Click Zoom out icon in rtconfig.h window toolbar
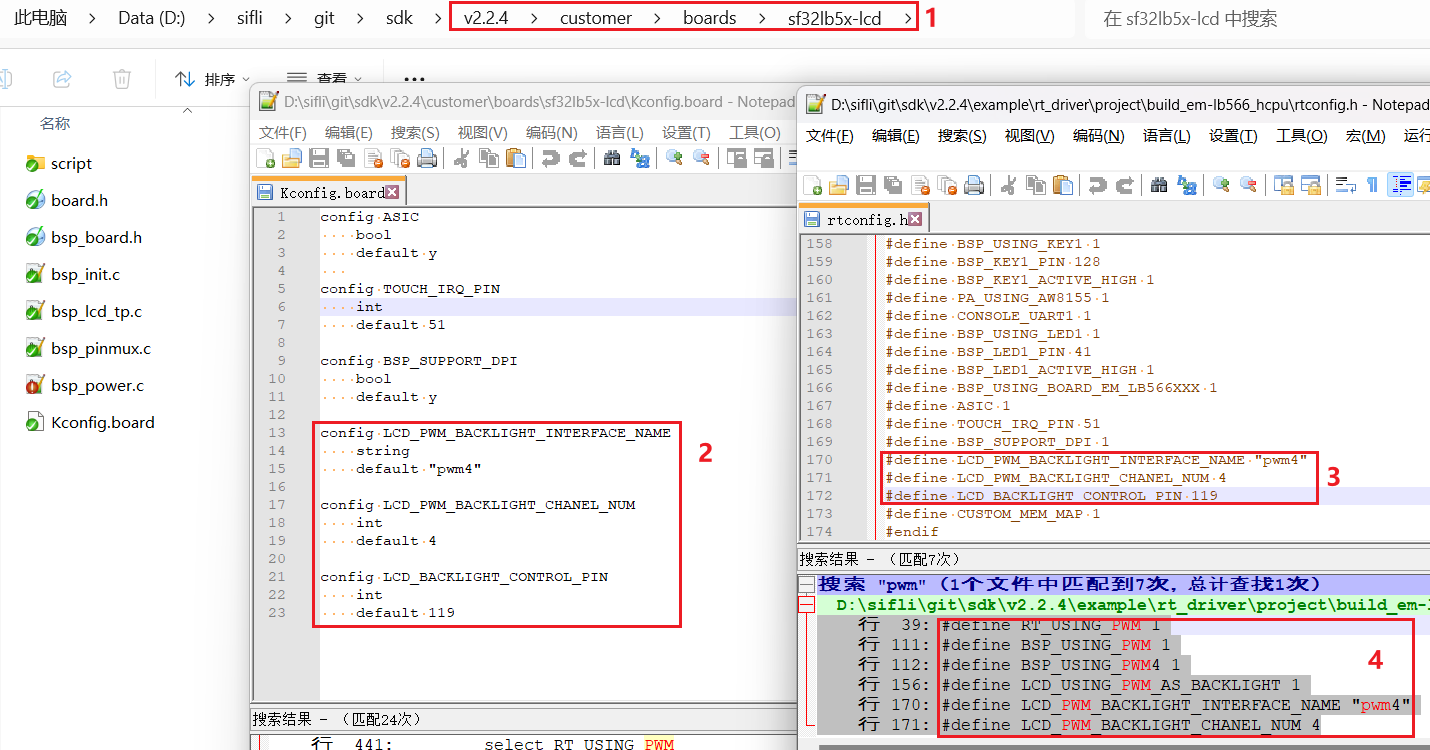This screenshot has width=1430, height=750. (1248, 185)
